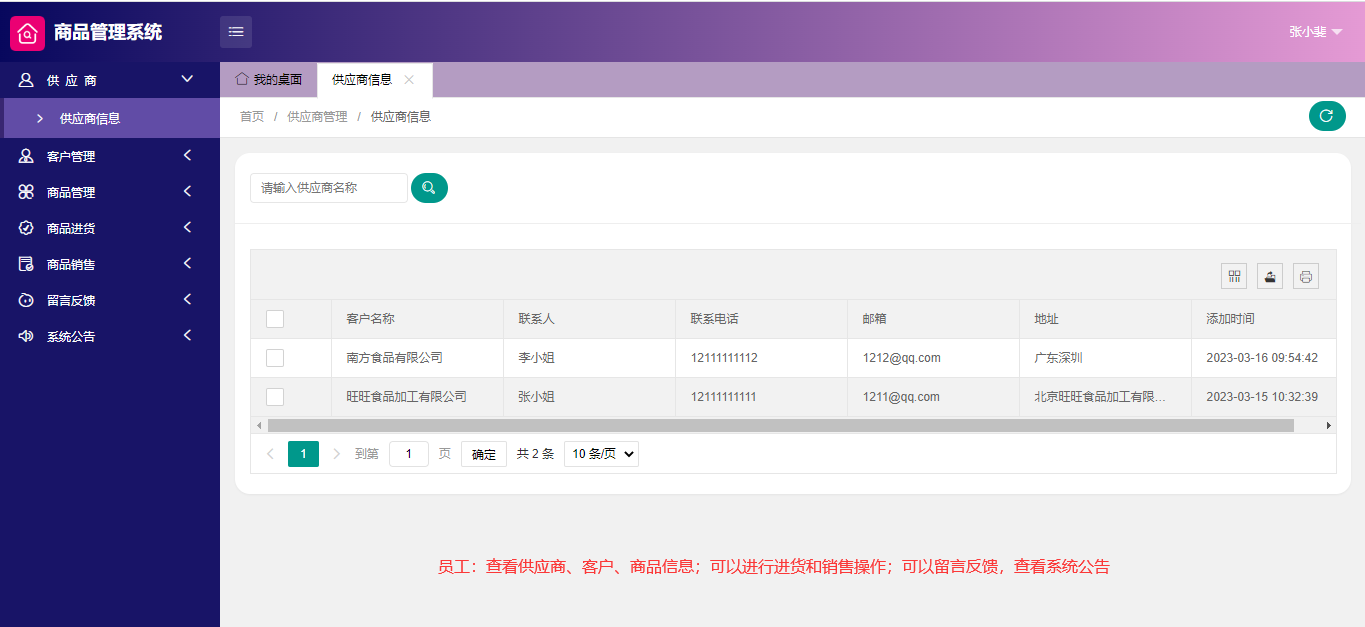1365x627 pixels.
Task: Switch to the 我的桌面 tab
Action: click(268, 80)
